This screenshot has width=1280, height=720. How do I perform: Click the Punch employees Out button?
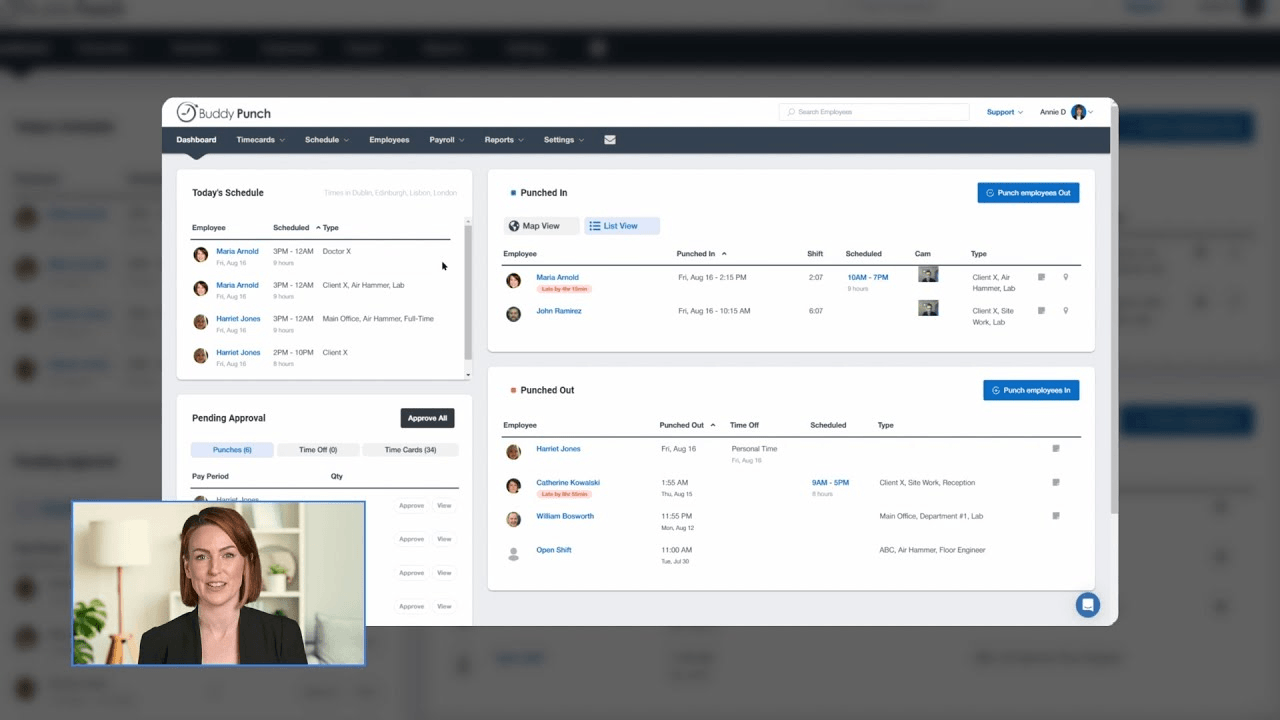1028,193
